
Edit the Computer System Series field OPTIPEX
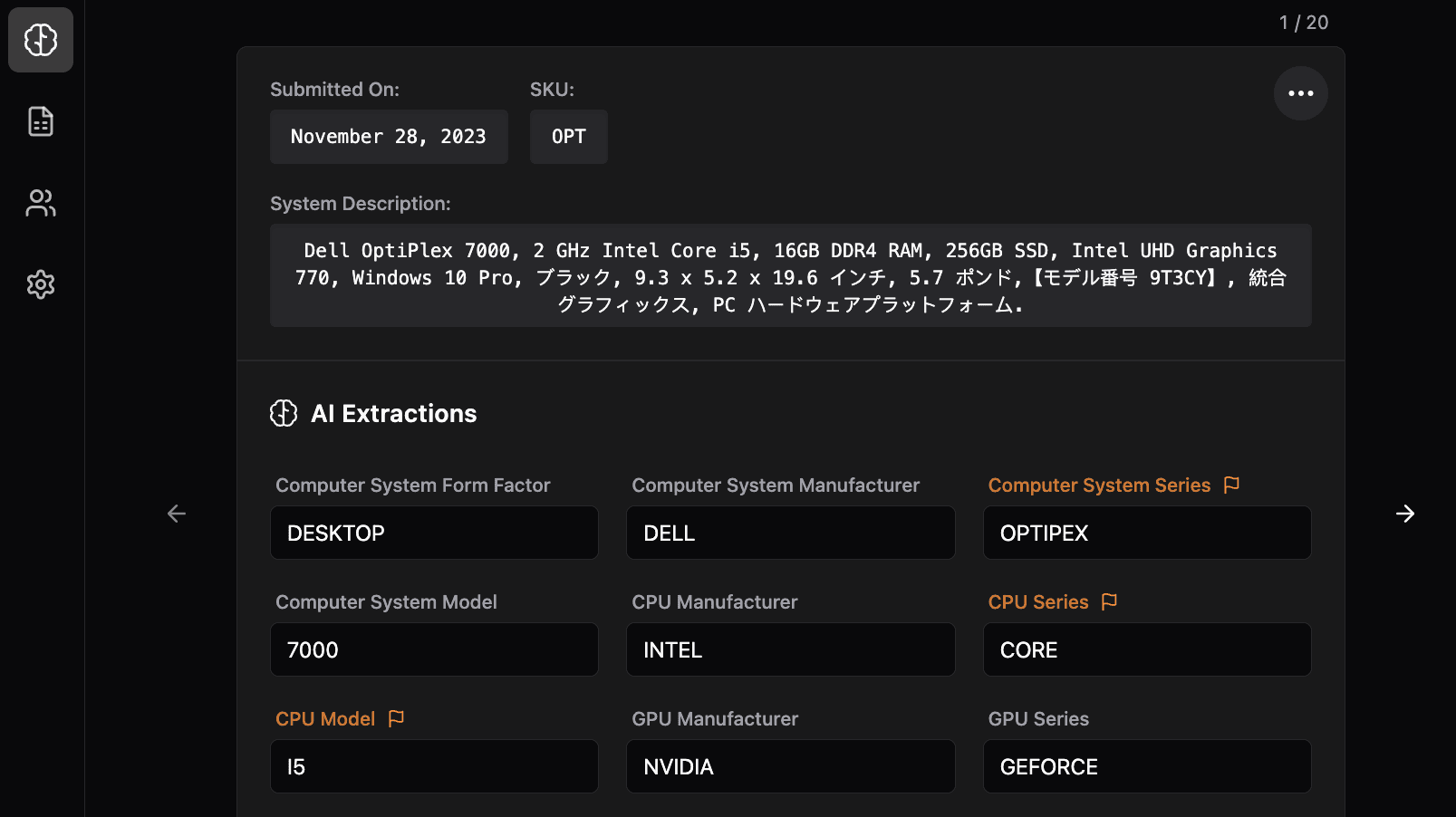(x=1147, y=533)
